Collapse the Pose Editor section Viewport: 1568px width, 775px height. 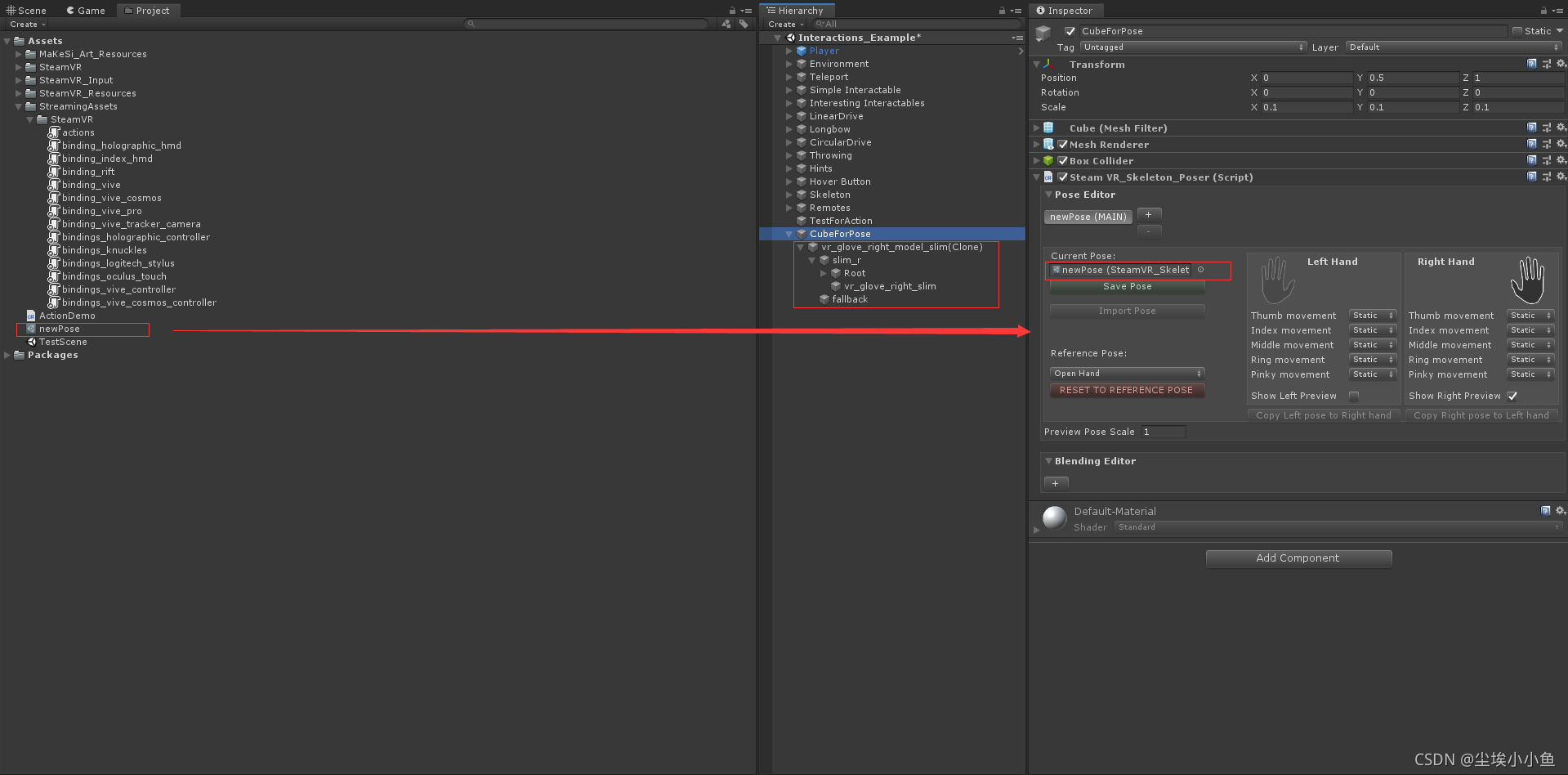click(1048, 195)
